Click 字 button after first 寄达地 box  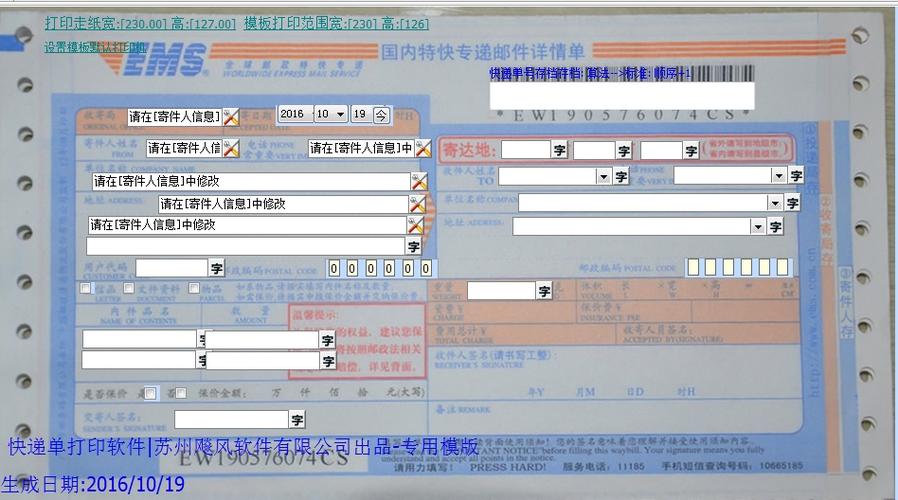click(x=560, y=150)
